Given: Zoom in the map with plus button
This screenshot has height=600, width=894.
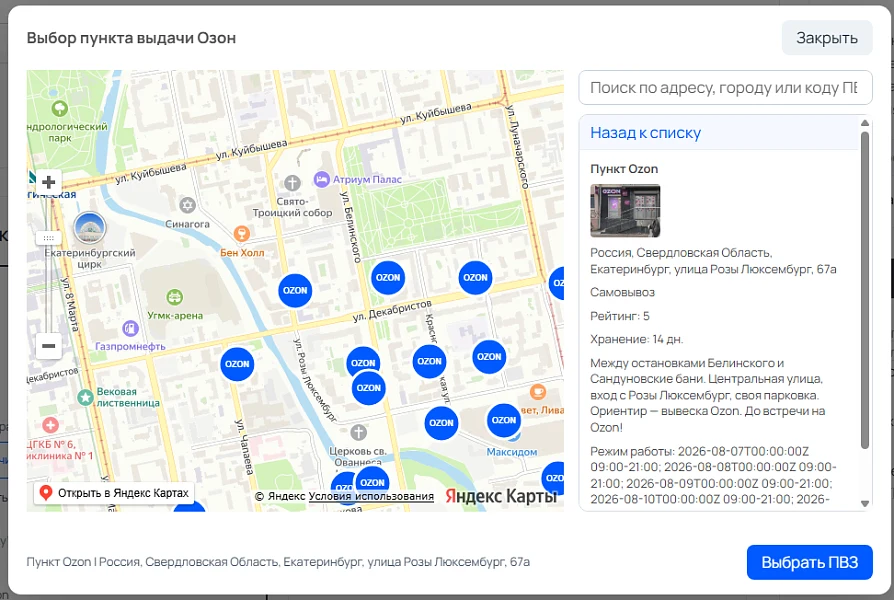Looking at the screenshot, I should [48, 183].
